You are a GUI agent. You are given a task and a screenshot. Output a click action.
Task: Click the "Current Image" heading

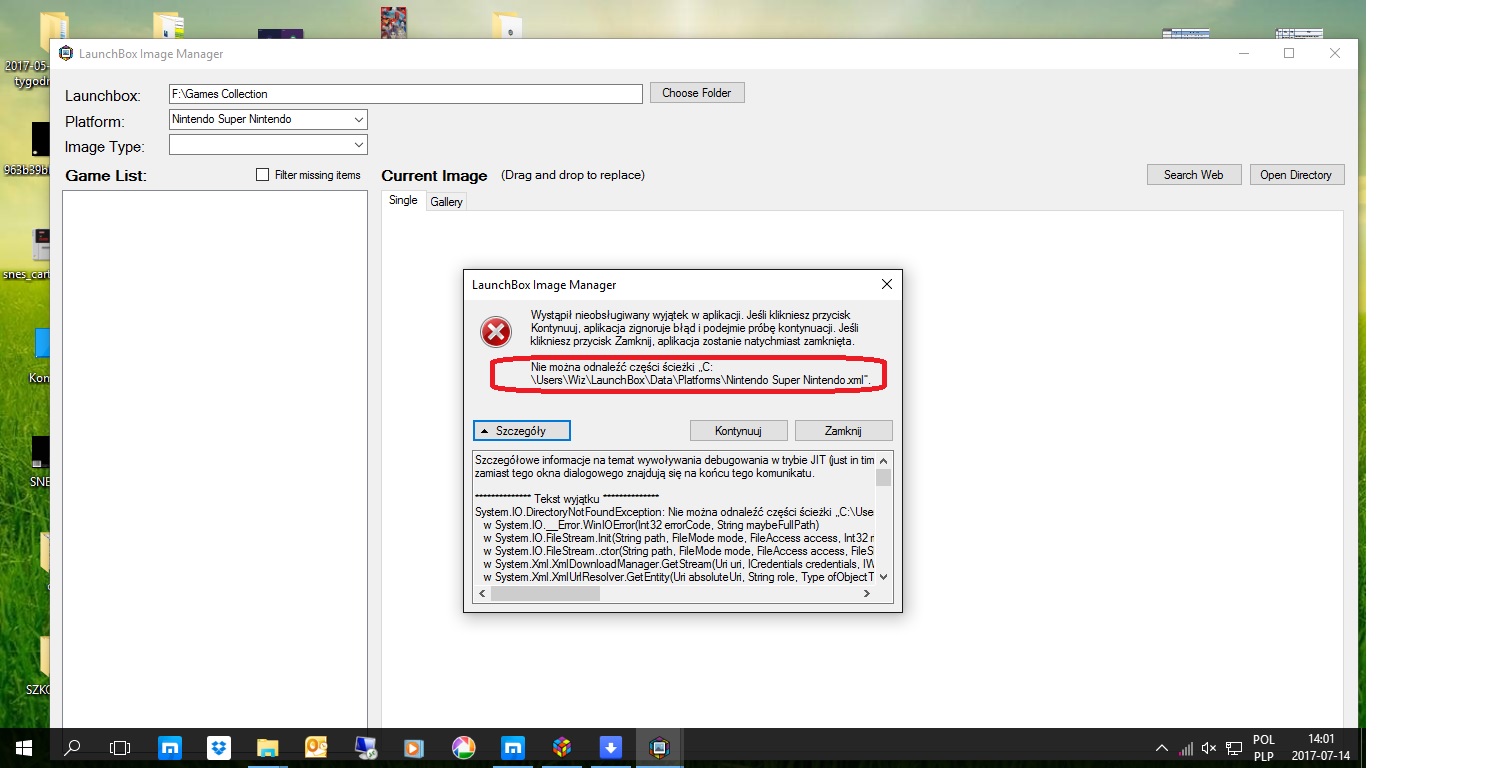pyautogui.click(x=434, y=176)
